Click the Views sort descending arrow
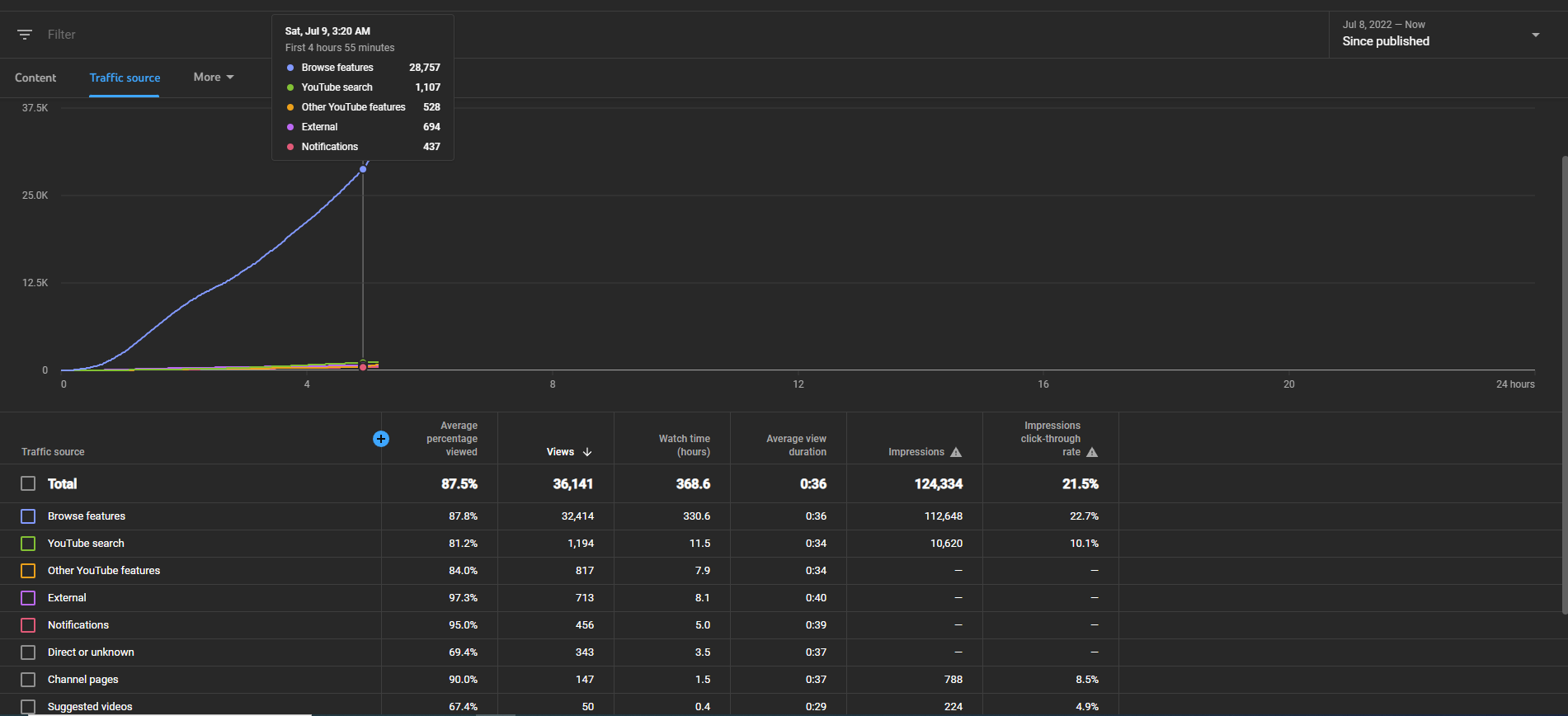The height and width of the screenshot is (716, 1568). coord(587,452)
